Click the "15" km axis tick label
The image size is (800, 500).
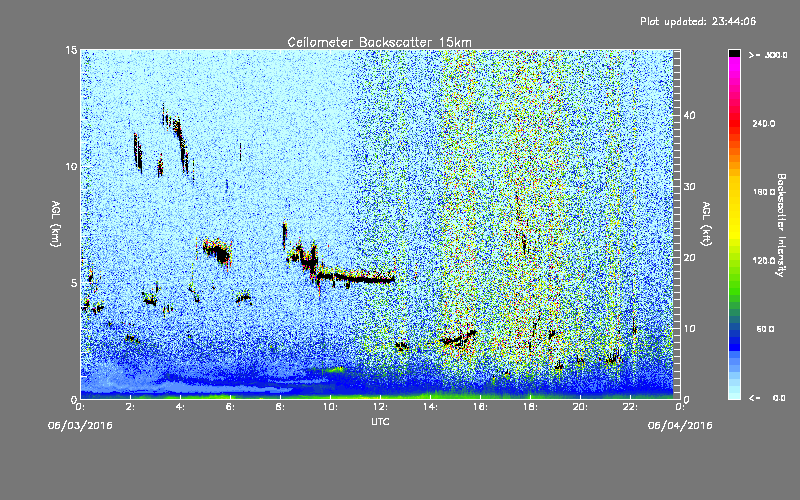tap(71, 50)
